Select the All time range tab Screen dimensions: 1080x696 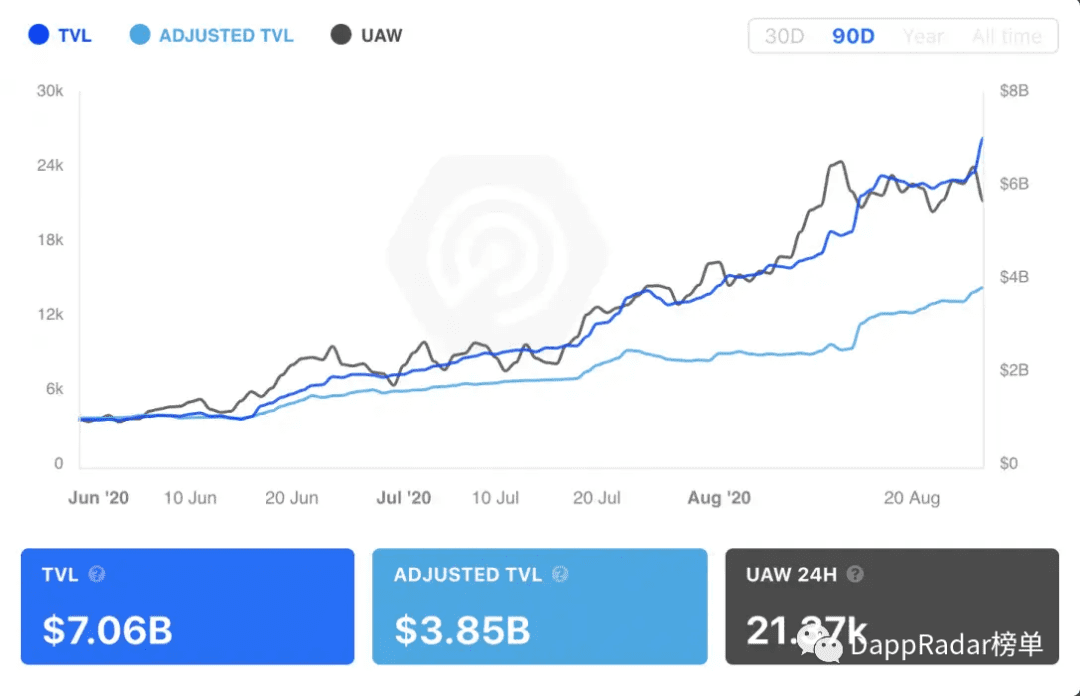[x=1006, y=36]
